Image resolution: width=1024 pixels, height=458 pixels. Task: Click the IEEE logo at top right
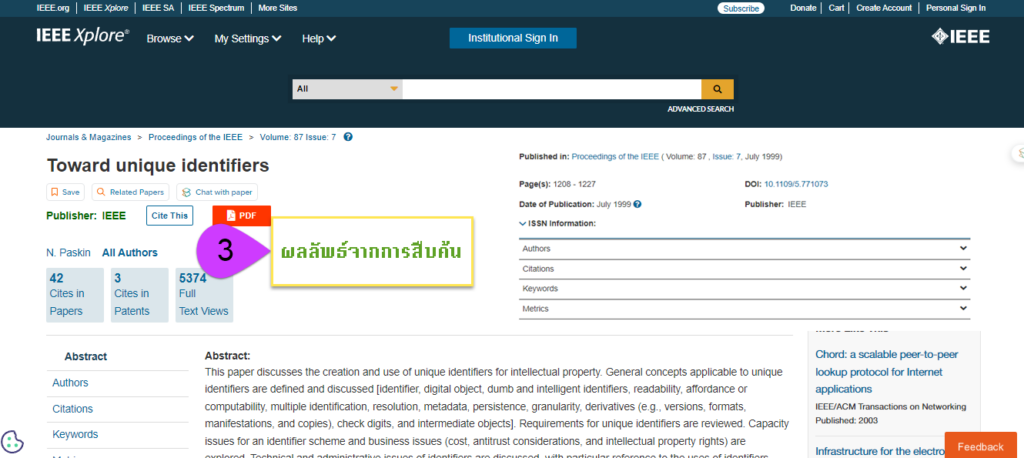(960, 37)
